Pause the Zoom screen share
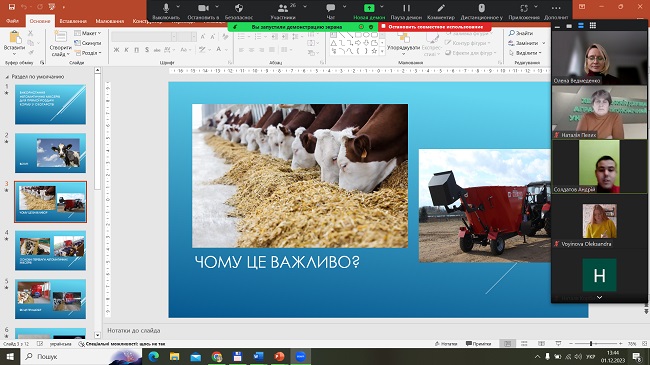This screenshot has width=650, height=365. [x=406, y=8]
